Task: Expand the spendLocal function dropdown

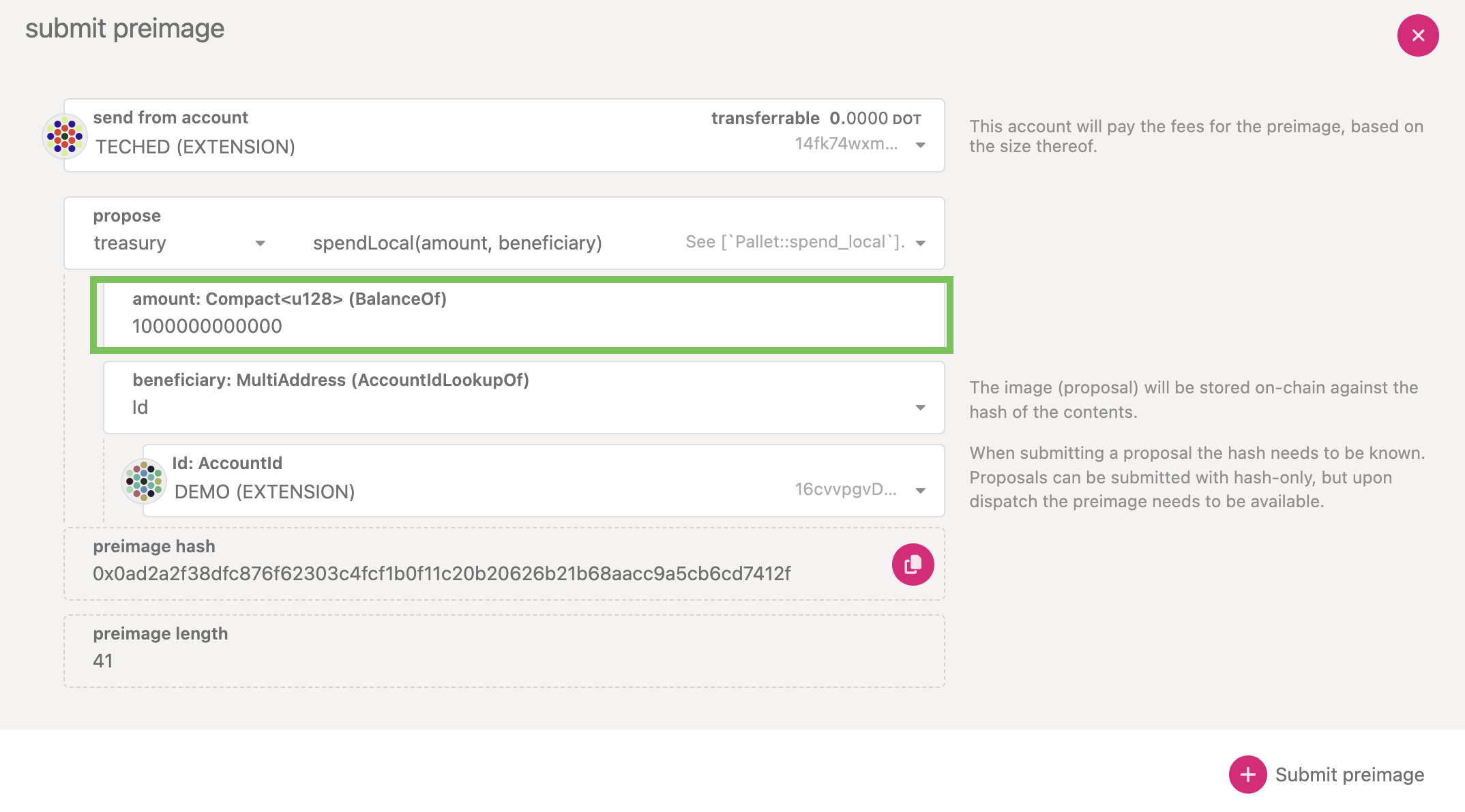Action: 921,243
